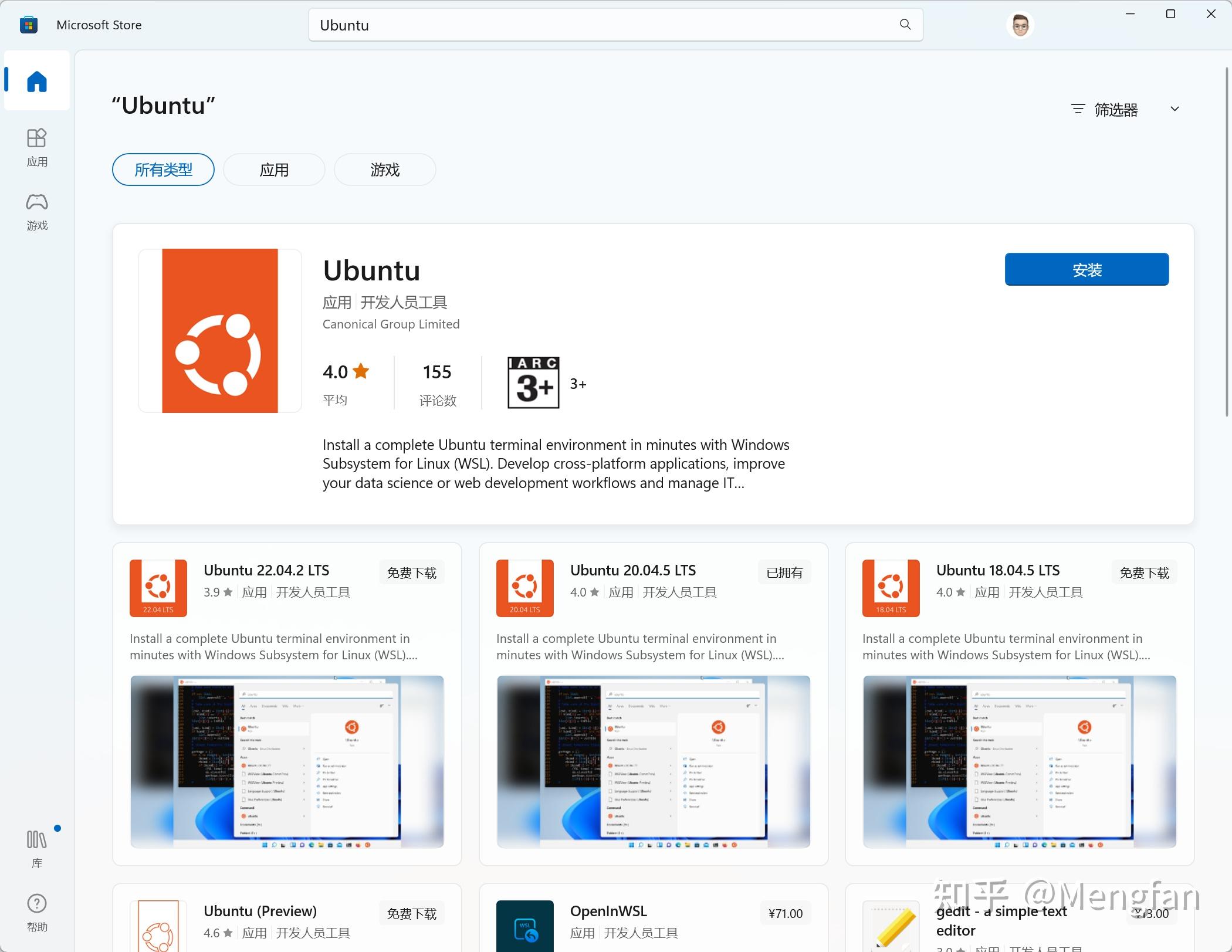This screenshot has height=952, width=1232.
Task: Click the Ubuntu 22.04 LTS app icon
Action: point(158,588)
